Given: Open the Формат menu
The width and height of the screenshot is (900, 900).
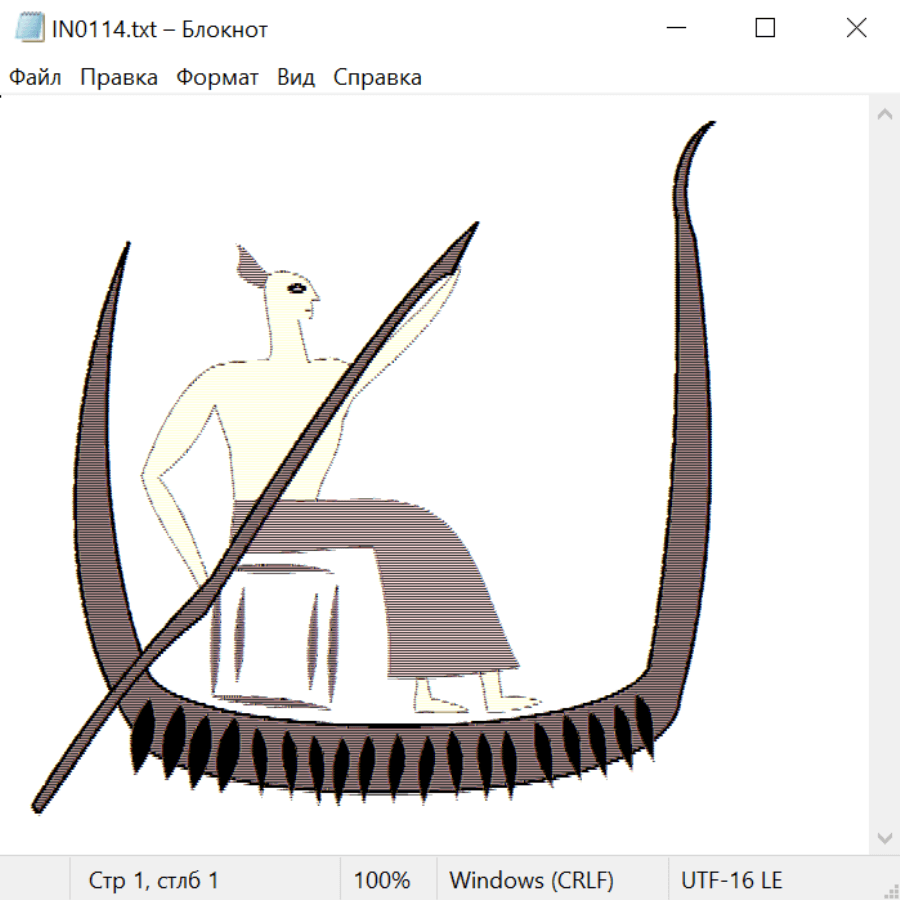Looking at the screenshot, I should pos(217,78).
